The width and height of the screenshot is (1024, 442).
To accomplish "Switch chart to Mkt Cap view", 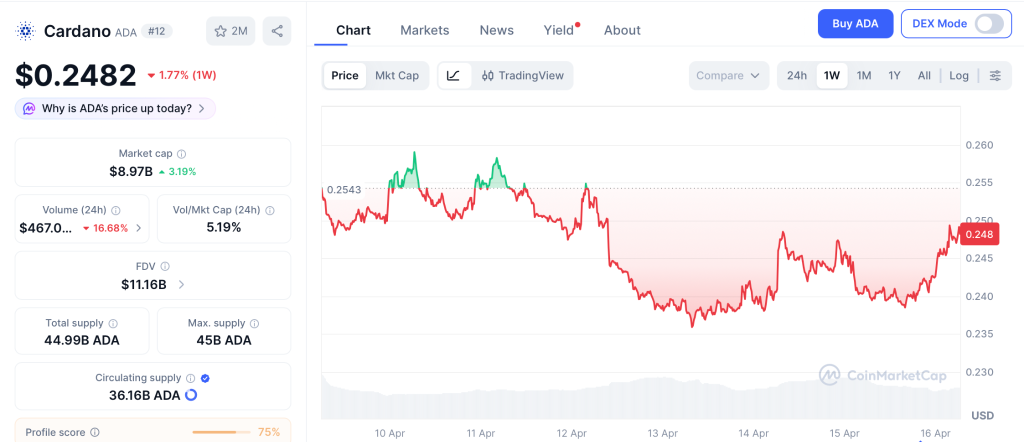I will point(397,75).
